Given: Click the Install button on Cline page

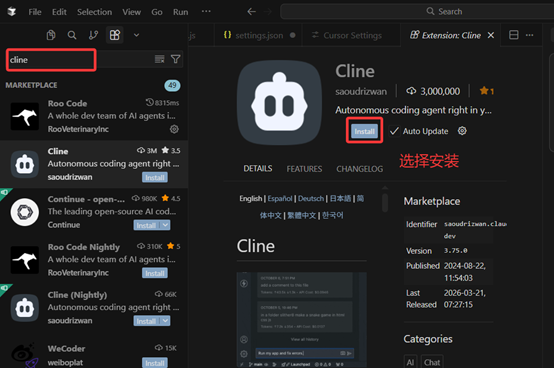Looking at the screenshot, I should pos(364,131).
